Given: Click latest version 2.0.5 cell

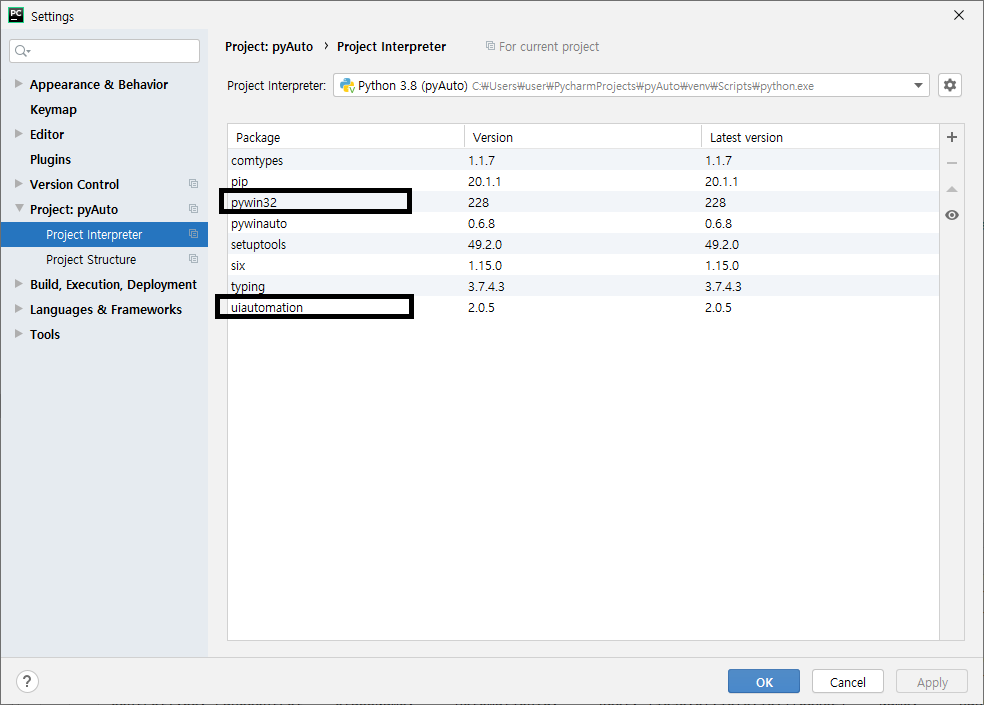Looking at the screenshot, I should [718, 308].
